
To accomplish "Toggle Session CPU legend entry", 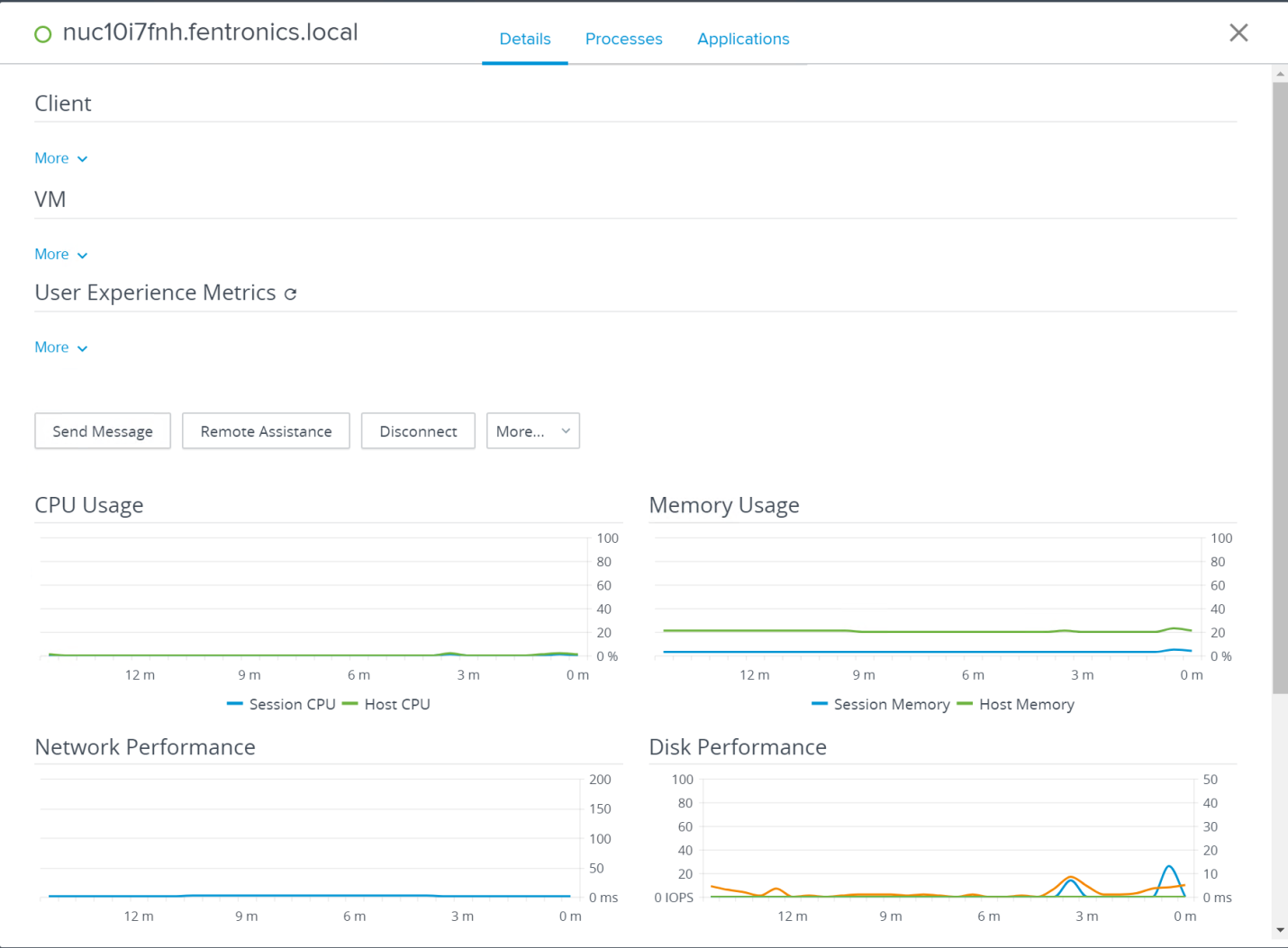I will tap(281, 704).
